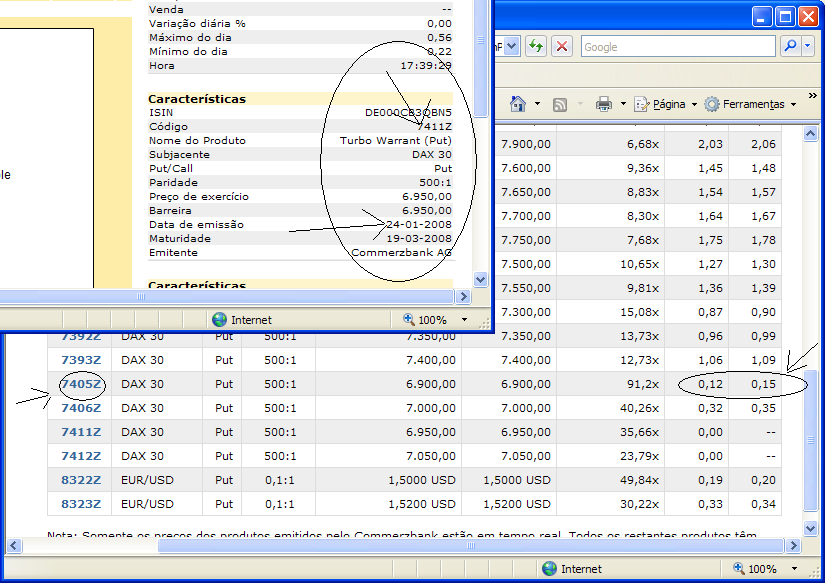Click the popup window resize grip corner
The image size is (825, 583).
(485, 324)
